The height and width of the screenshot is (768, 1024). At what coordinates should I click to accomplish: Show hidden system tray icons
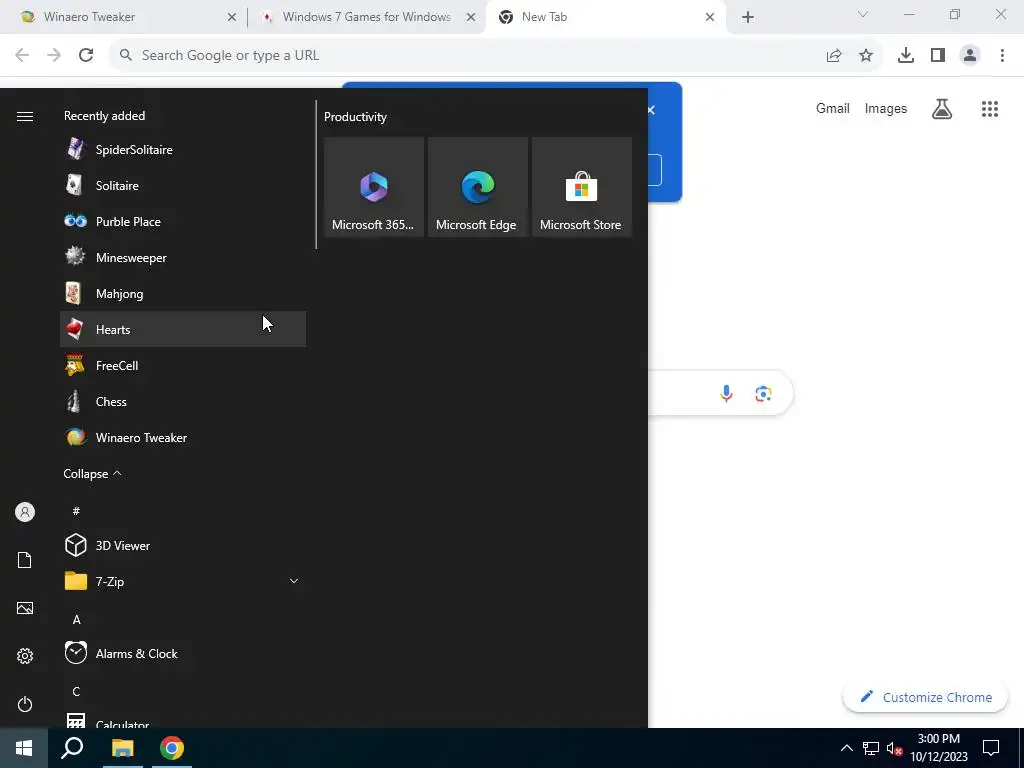[846, 748]
